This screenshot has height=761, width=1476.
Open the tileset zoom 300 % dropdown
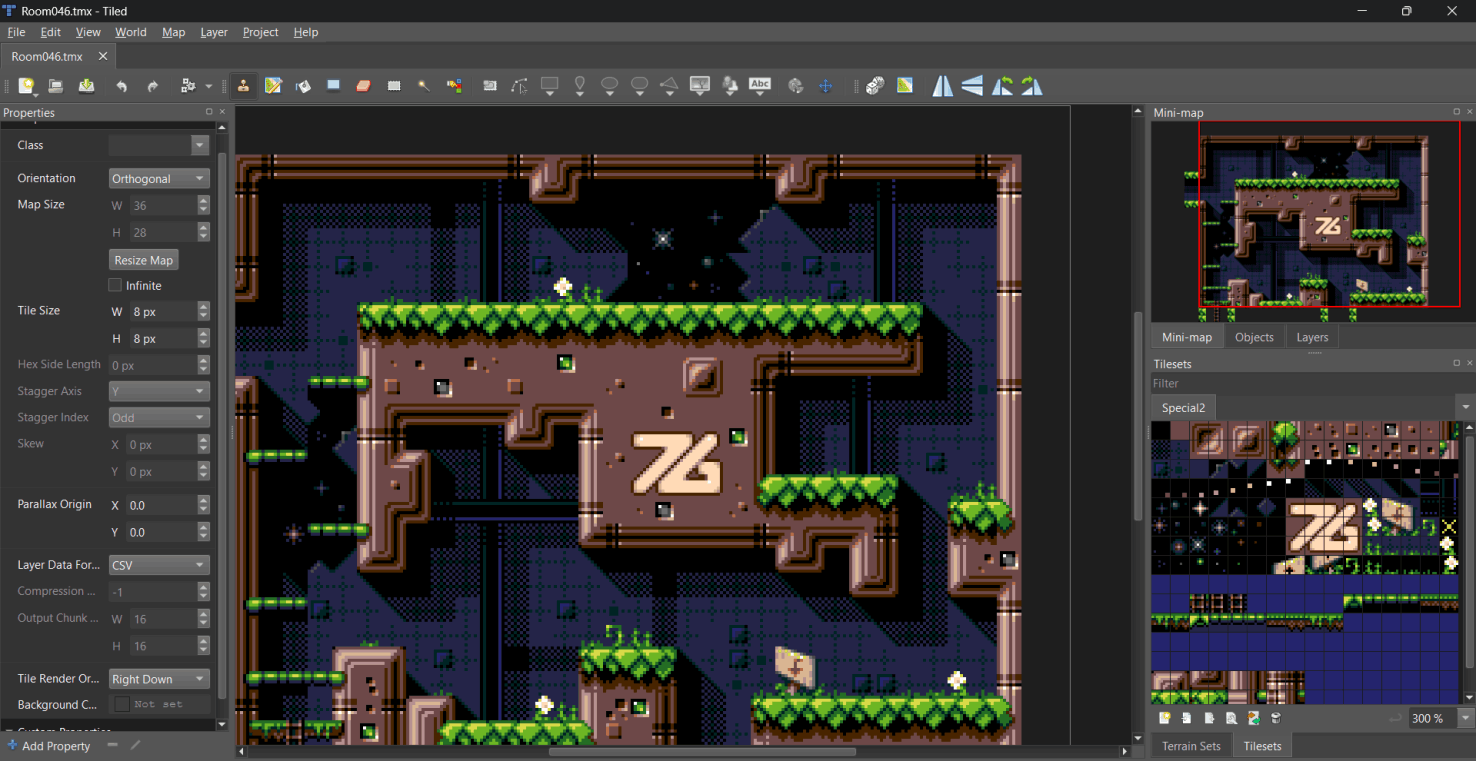[1466, 718]
